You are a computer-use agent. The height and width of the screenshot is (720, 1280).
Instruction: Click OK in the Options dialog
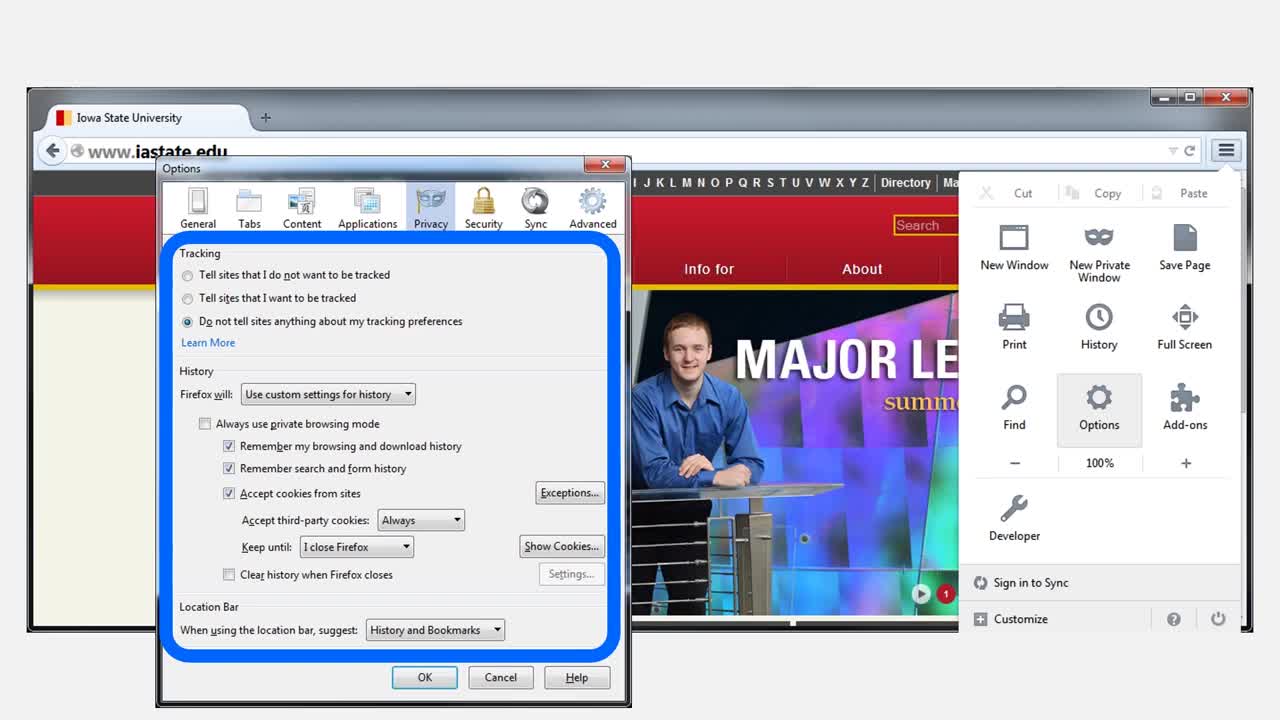(425, 678)
